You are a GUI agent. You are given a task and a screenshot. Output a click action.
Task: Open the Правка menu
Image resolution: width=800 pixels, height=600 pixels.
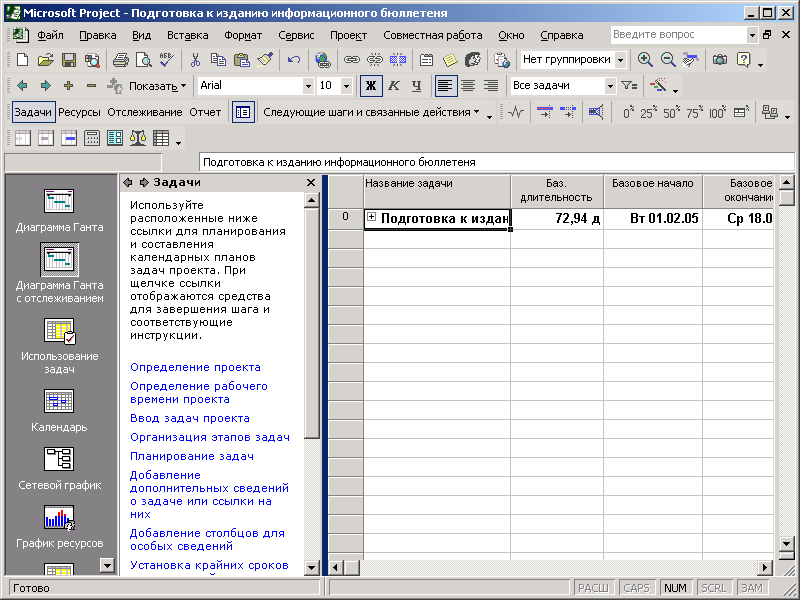[x=97, y=35]
